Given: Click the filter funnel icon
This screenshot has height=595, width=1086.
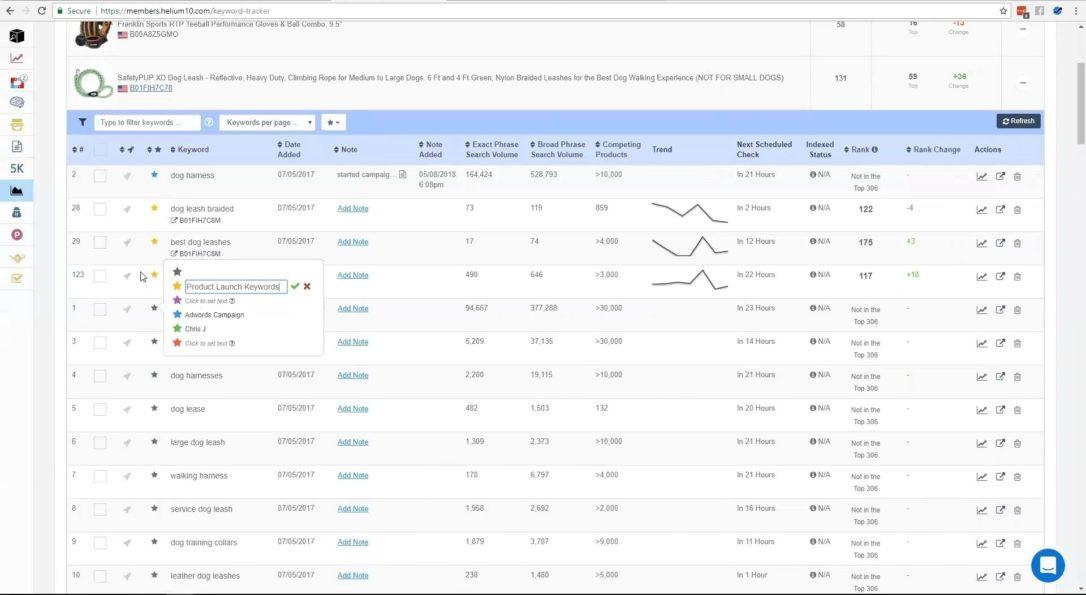Looking at the screenshot, I should pos(82,122).
